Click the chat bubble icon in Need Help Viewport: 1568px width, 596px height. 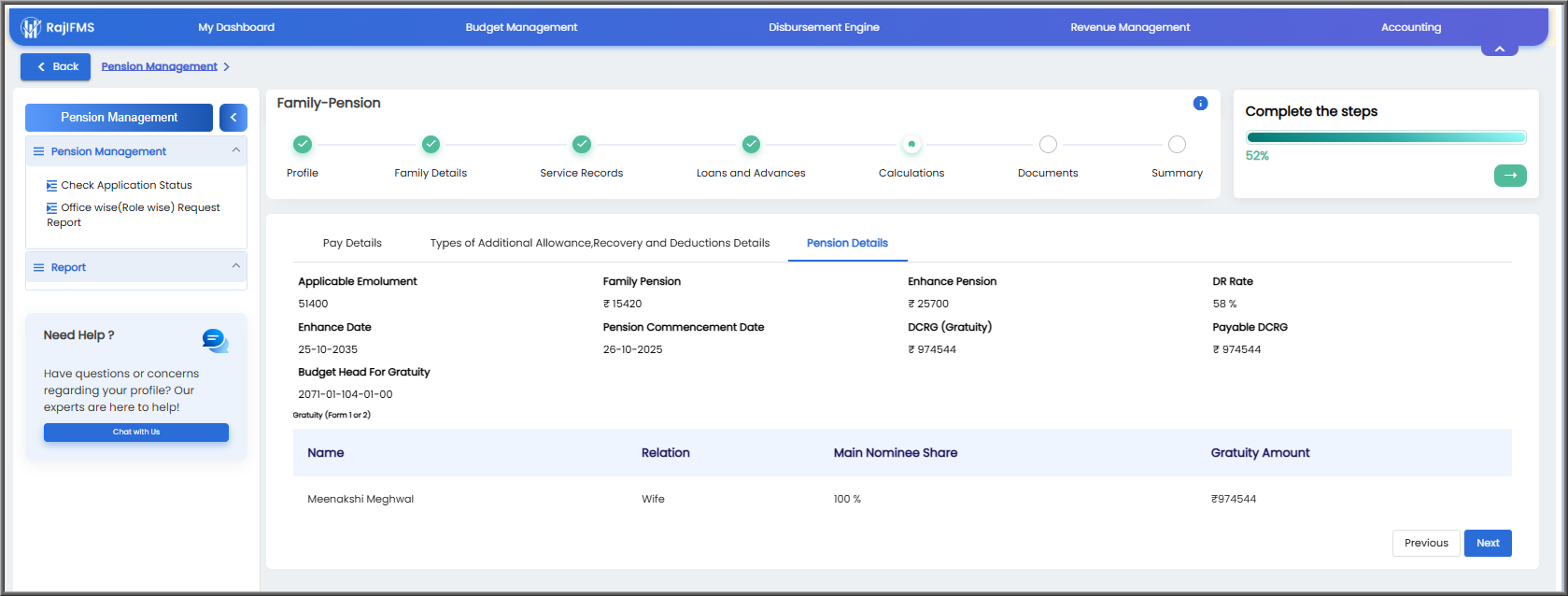(x=215, y=341)
